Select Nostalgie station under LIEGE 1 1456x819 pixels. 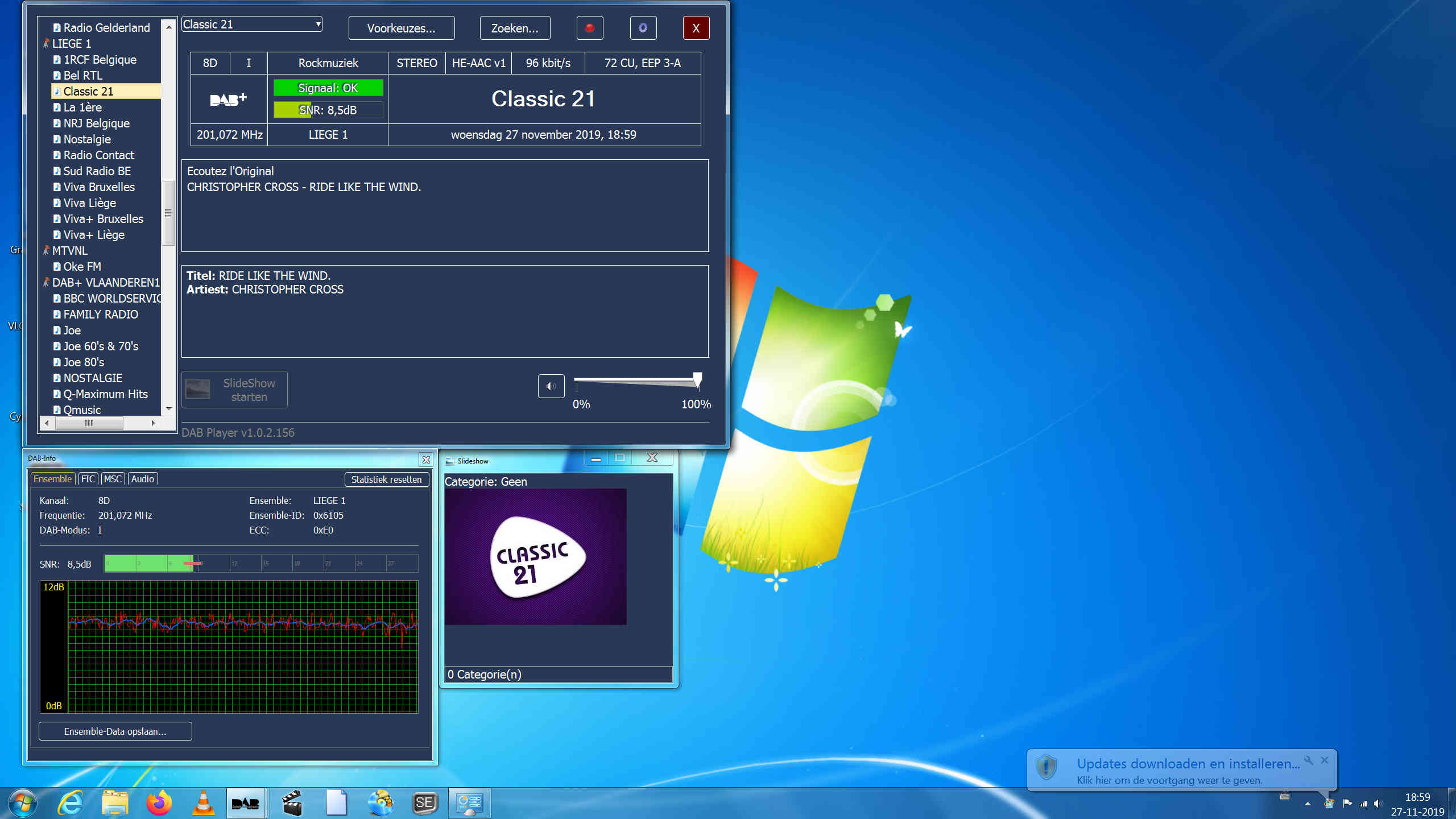(87, 139)
